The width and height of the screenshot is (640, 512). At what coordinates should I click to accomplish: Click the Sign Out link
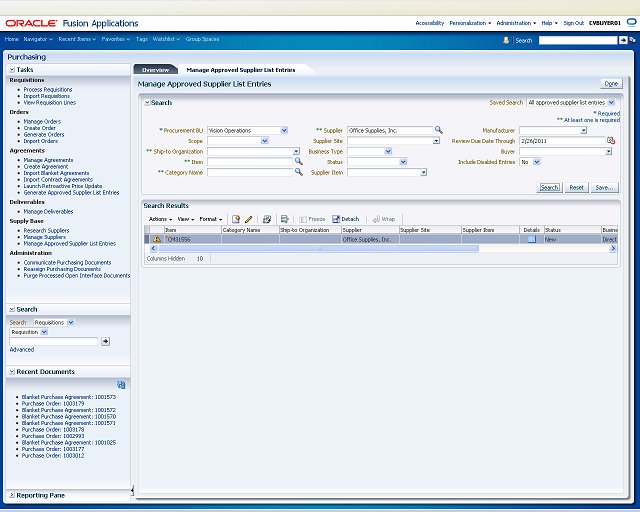(573, 23)
